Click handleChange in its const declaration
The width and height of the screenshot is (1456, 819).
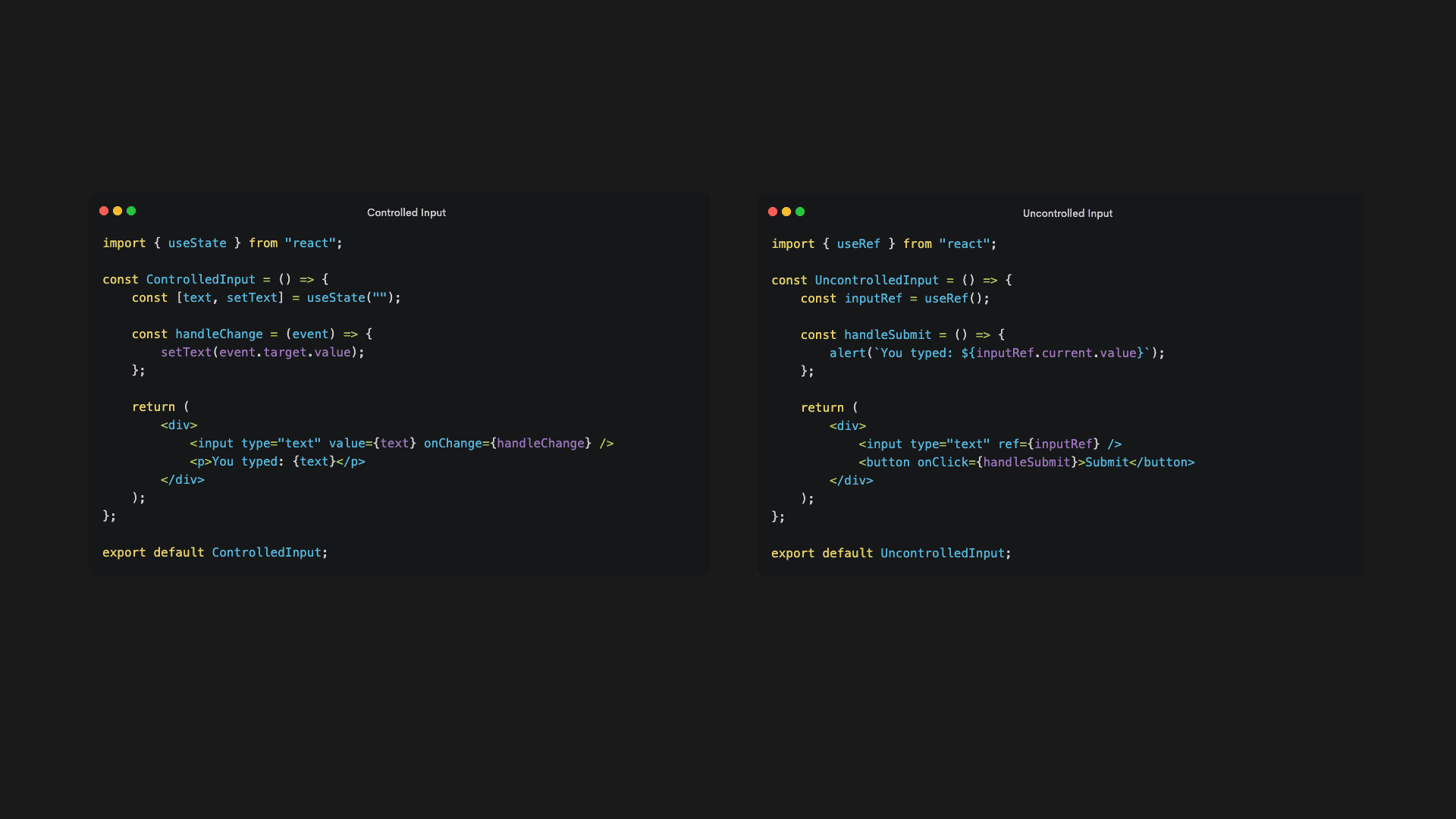(219, 334)
